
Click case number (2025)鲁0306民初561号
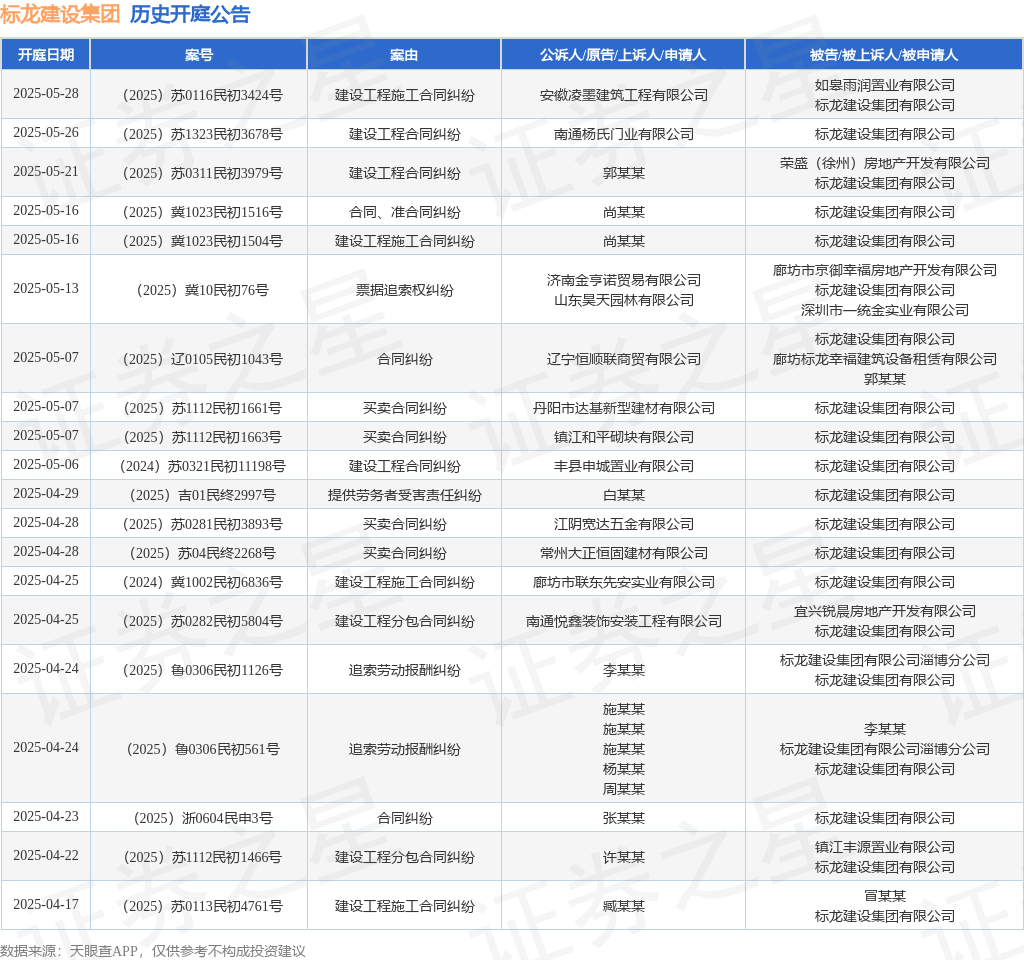click(x=202, y=750)
